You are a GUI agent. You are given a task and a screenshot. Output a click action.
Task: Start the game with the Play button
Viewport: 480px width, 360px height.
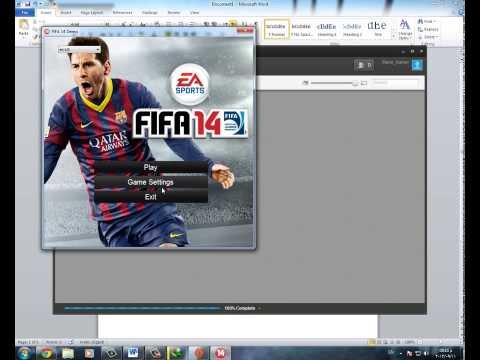pos(151,167)
